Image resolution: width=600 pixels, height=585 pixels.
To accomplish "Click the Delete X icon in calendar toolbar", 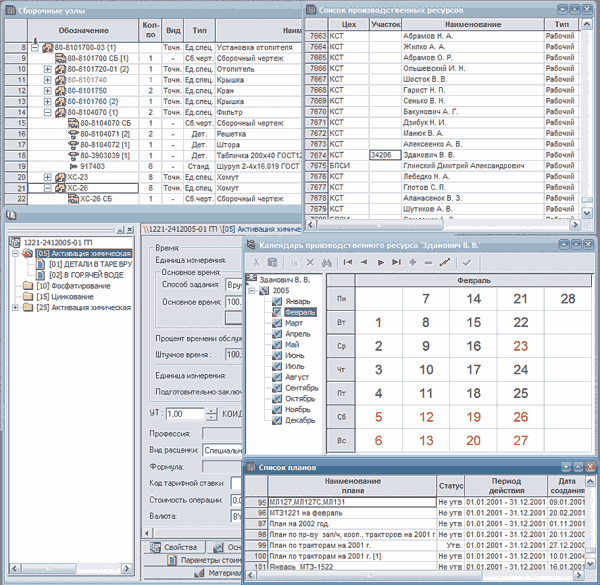I will tap(310, 262).
